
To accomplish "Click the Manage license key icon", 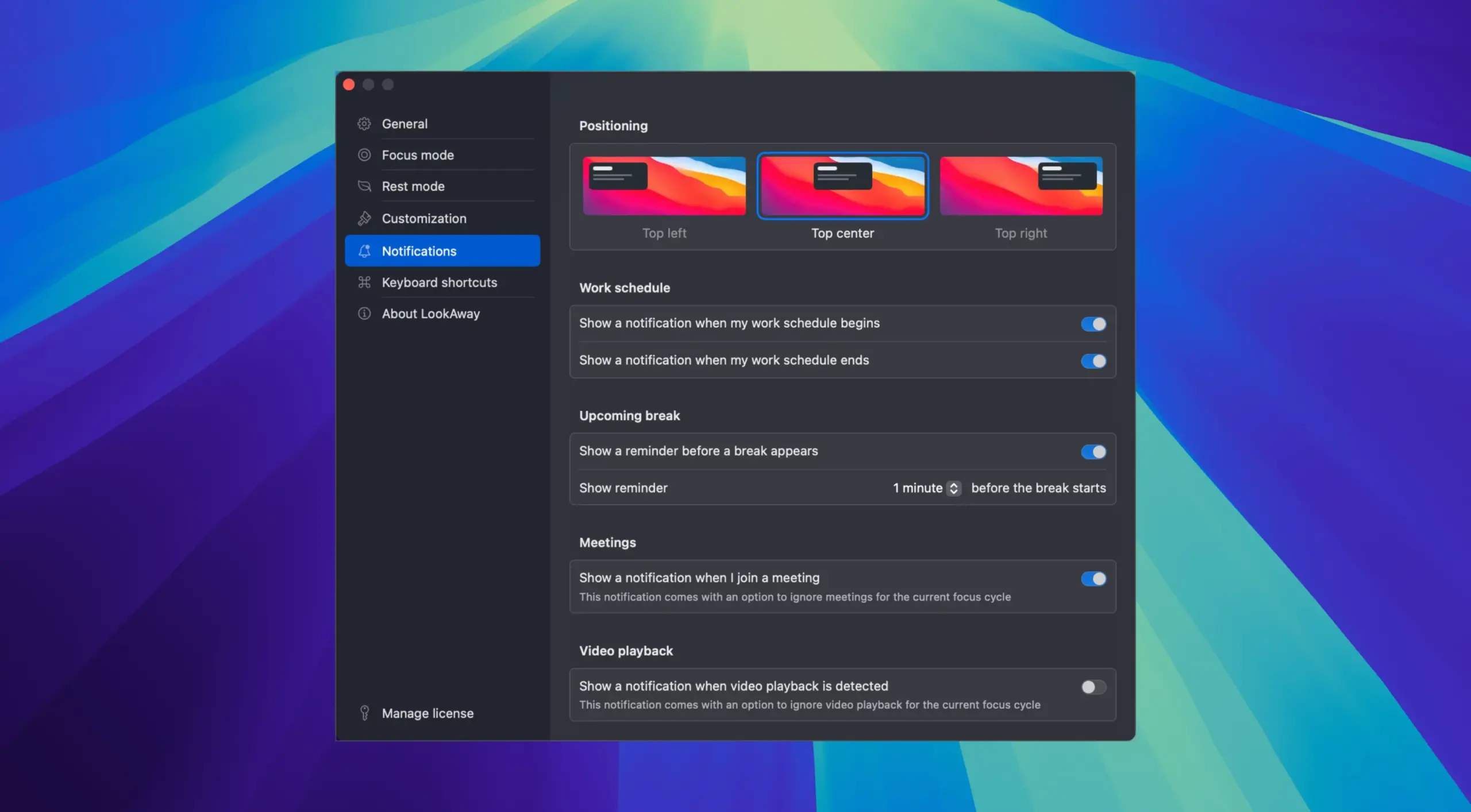I will (364, 713).
